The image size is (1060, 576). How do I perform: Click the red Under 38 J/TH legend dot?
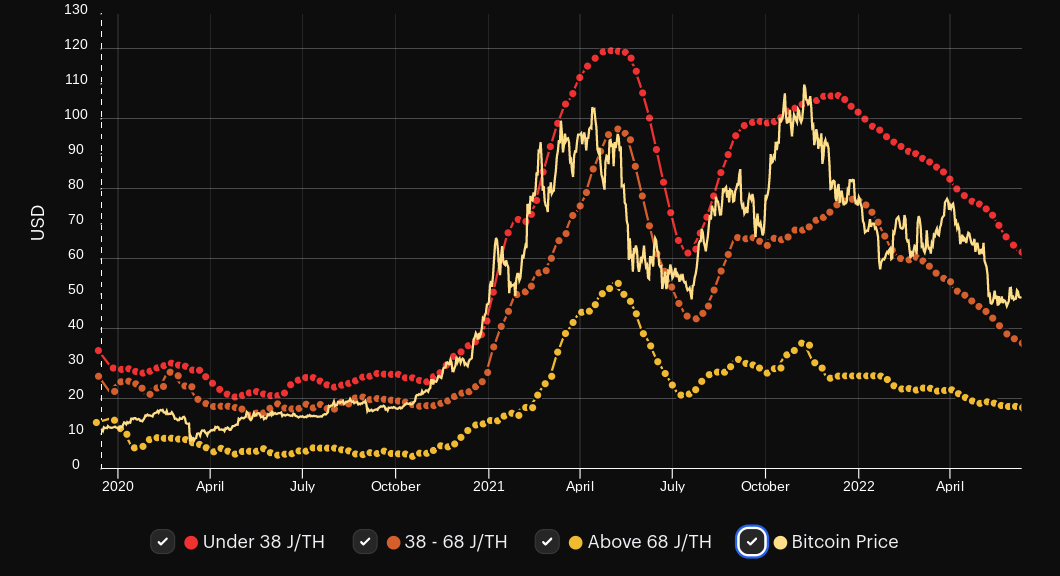click(x=191, y=543)
